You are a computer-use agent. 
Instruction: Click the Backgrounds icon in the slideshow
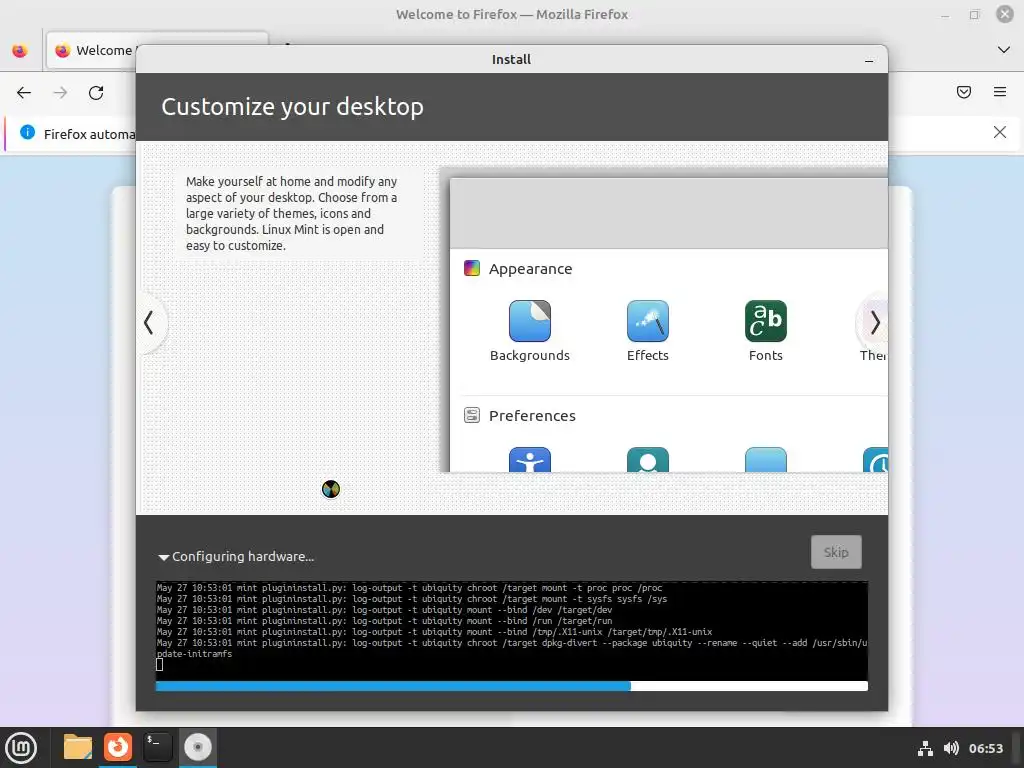point(530,321)
